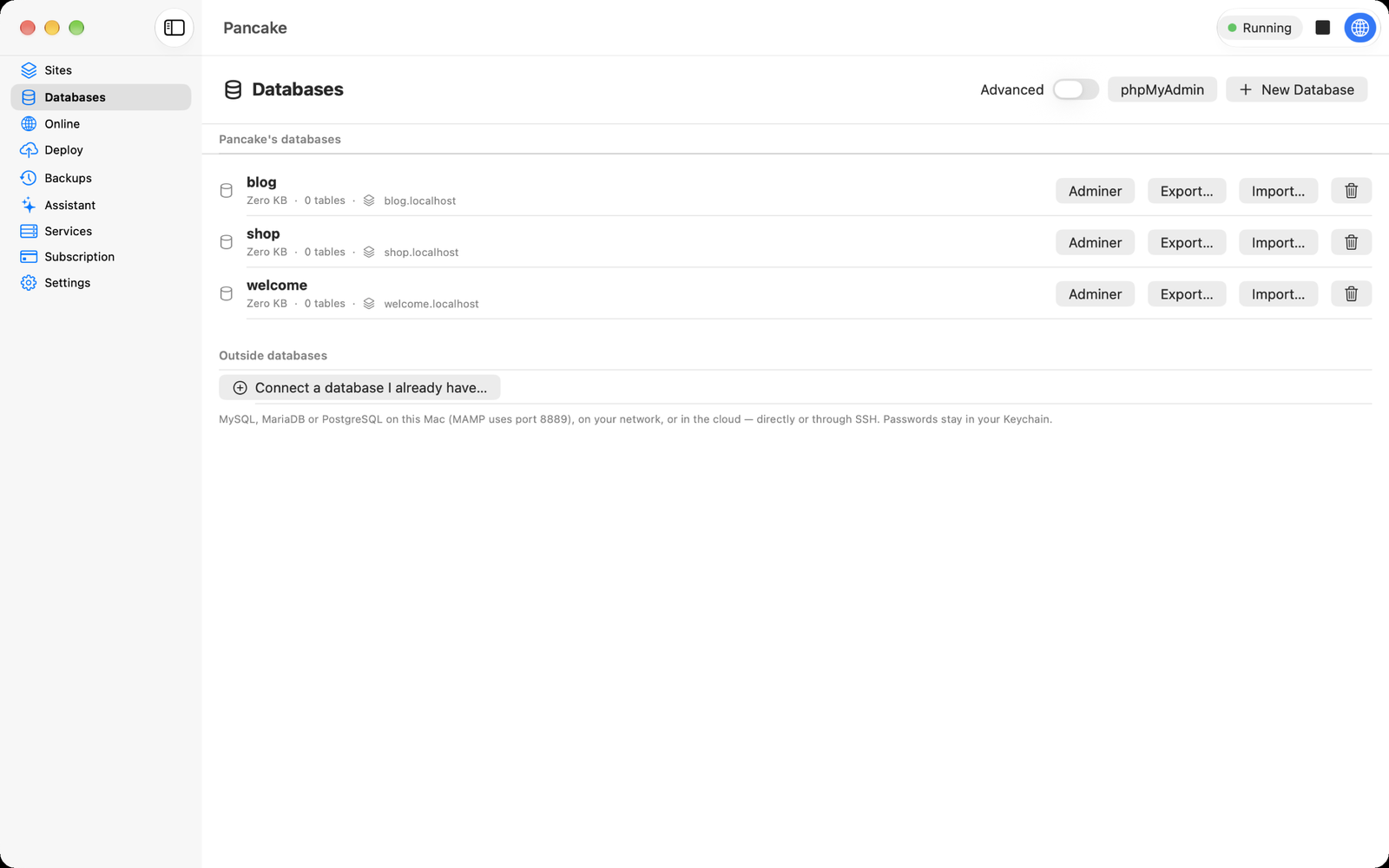Viewport: 1389px width, 868px height.
Task: Import into the welcome database
Action: (x=1278, y=294)
